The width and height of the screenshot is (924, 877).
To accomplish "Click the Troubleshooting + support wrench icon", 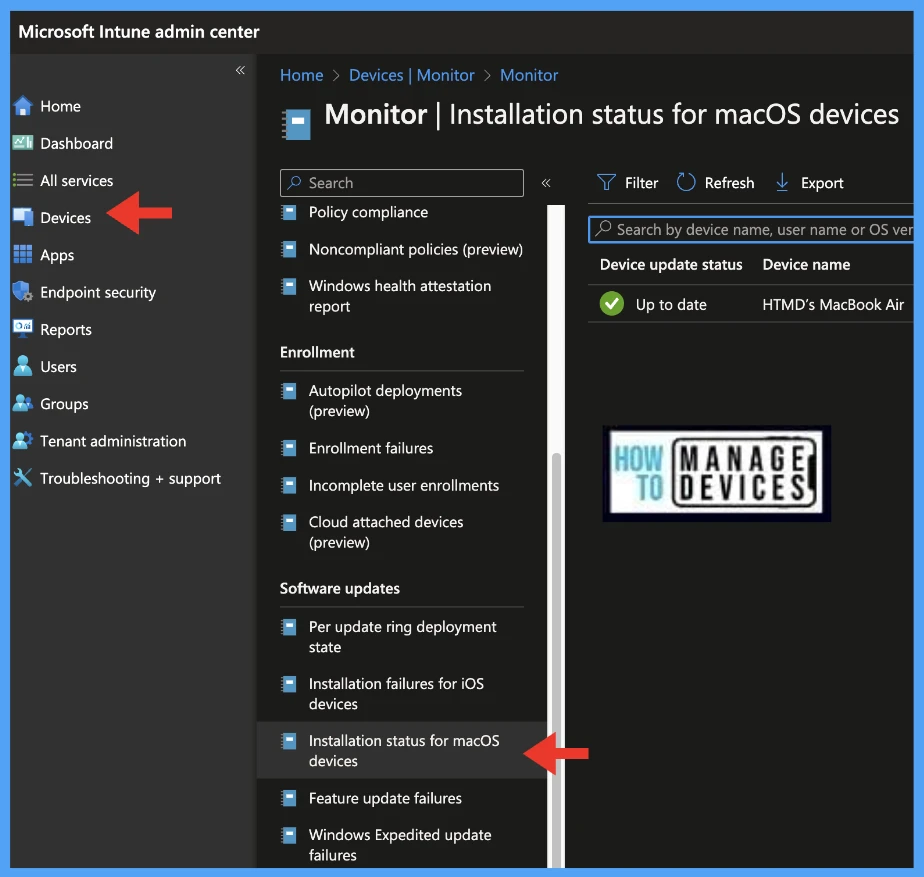I will tap(23, 477).
